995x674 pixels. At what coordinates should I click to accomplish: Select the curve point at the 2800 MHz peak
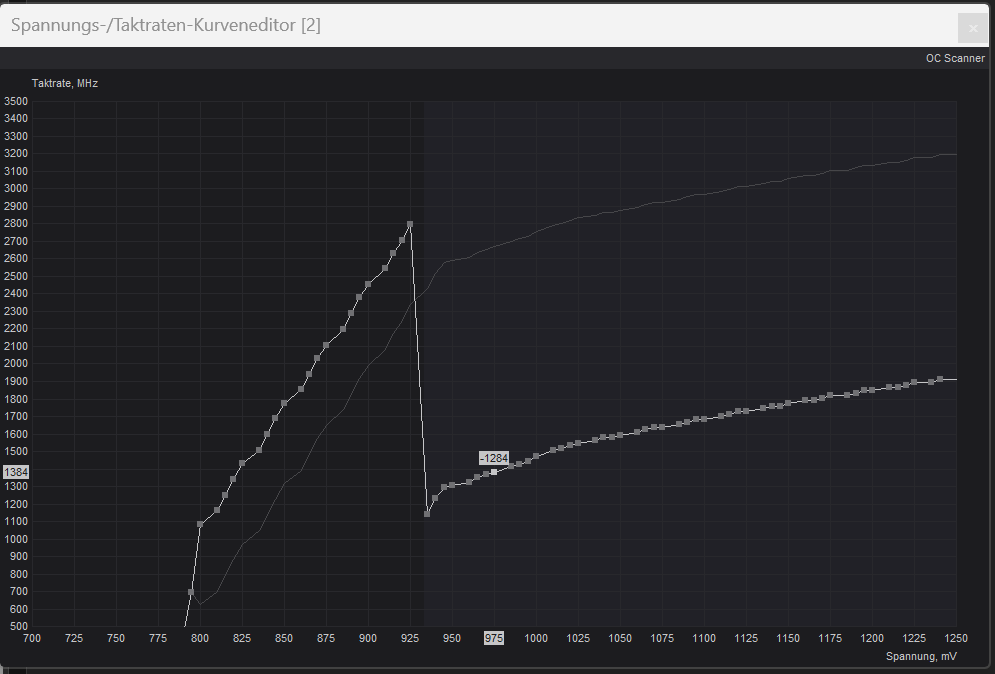[410, 224]
